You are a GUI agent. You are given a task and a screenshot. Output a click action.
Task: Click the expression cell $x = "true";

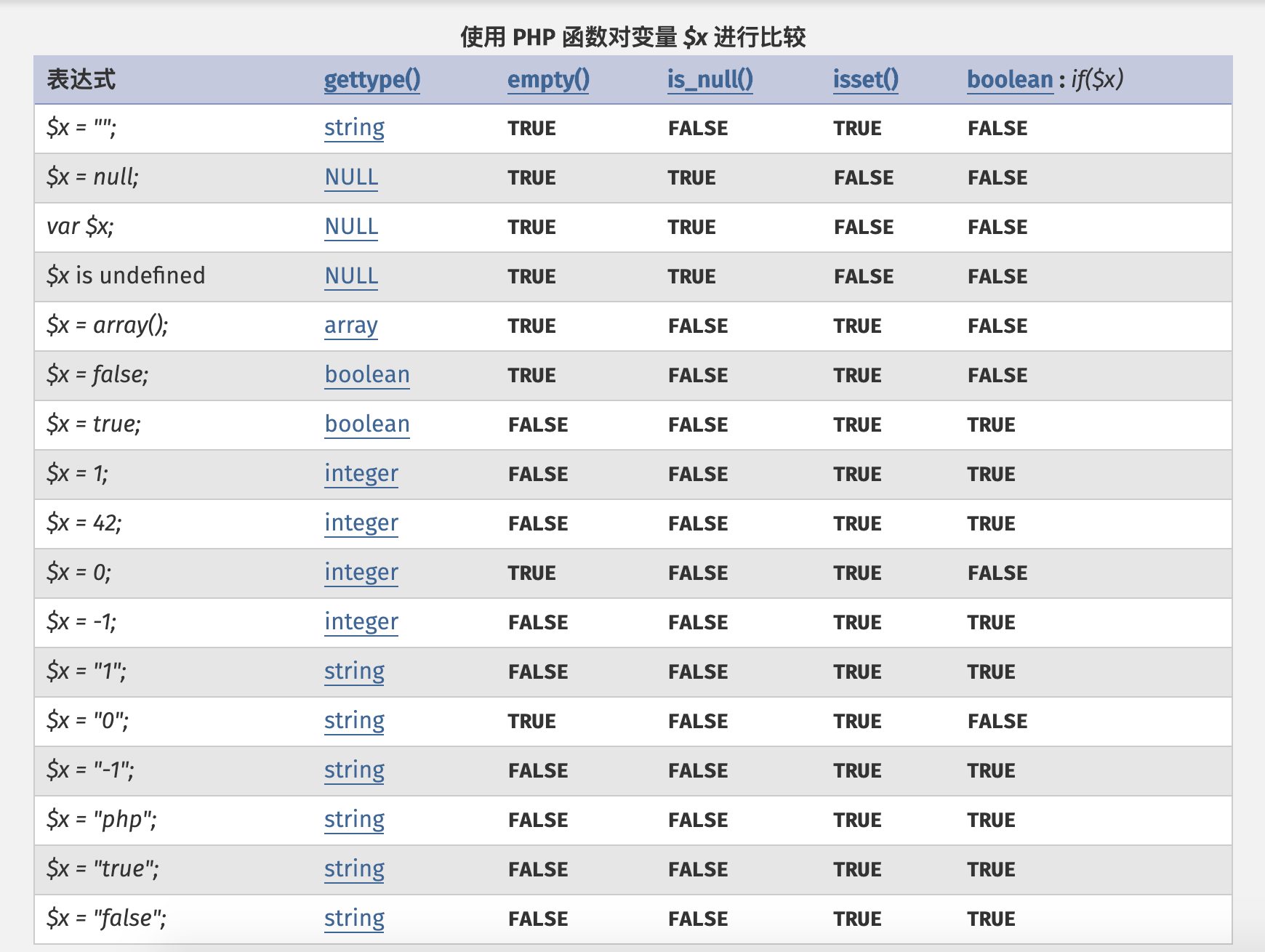pyautogui.click(x=103, y=869)
